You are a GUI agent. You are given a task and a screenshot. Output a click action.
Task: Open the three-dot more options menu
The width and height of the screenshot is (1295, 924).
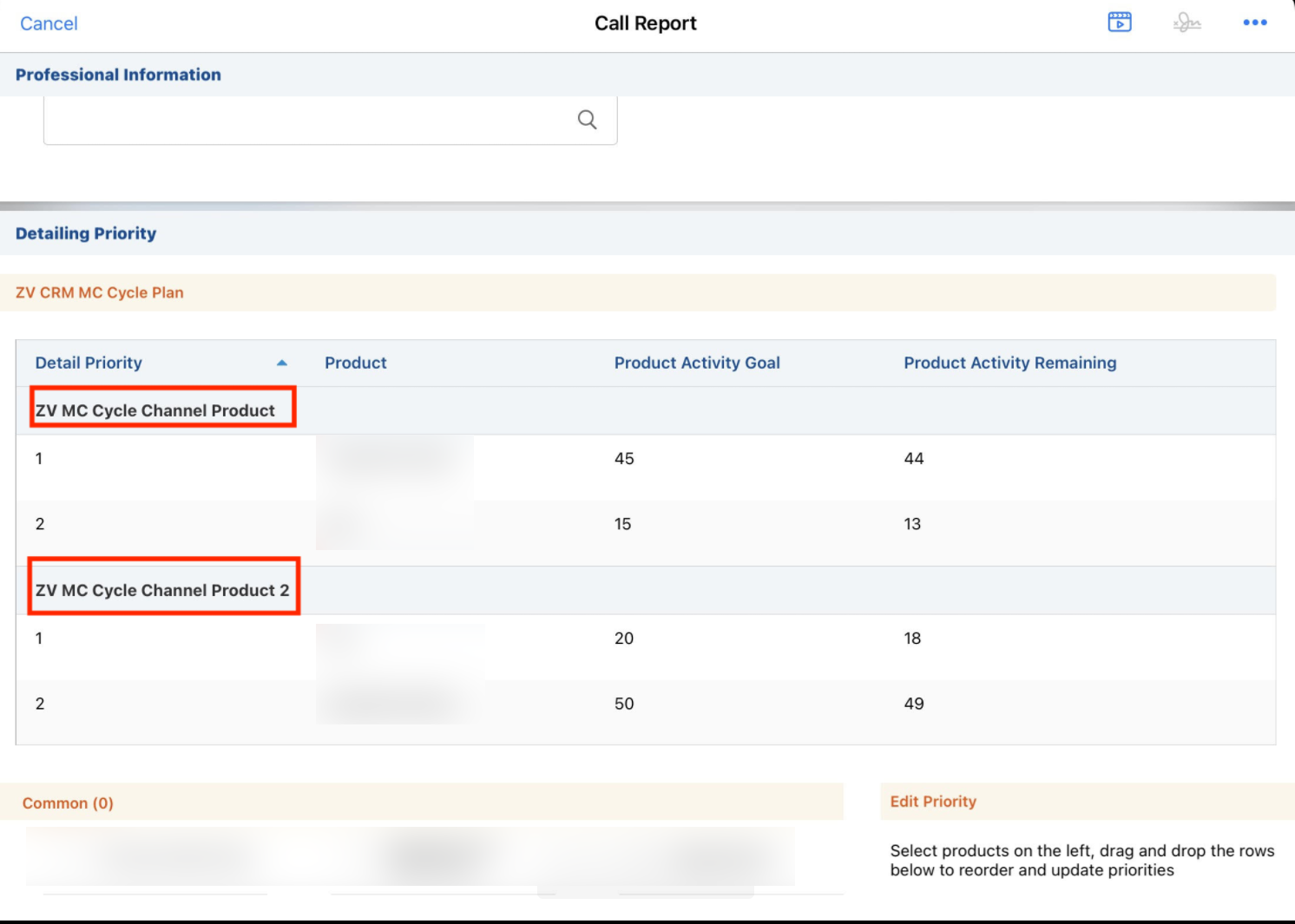(1254, 23)
